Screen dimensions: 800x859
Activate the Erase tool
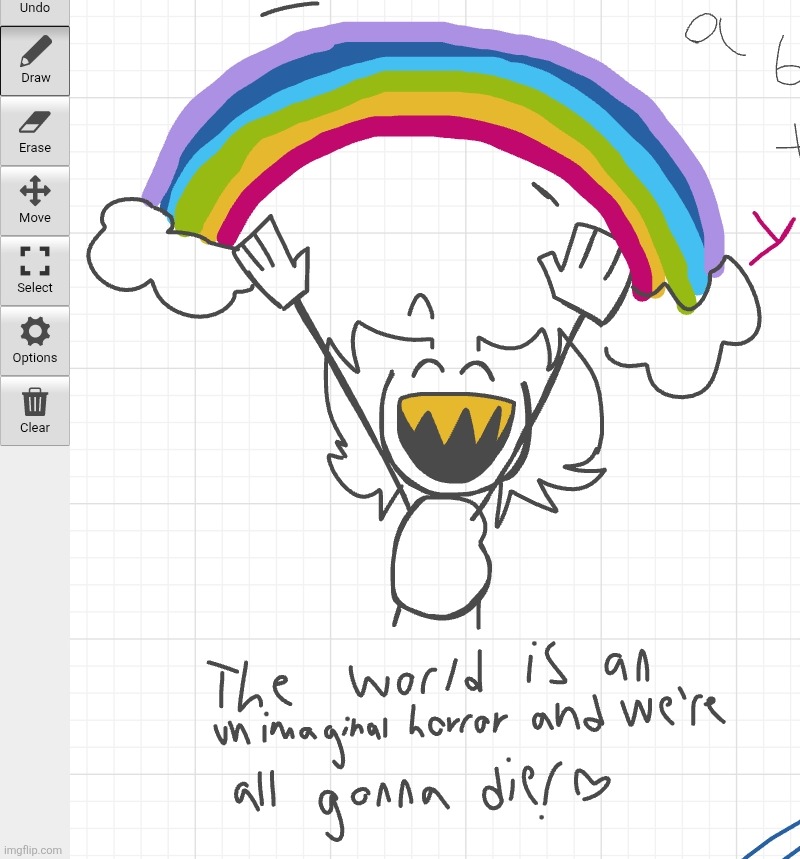click(35, 131)
